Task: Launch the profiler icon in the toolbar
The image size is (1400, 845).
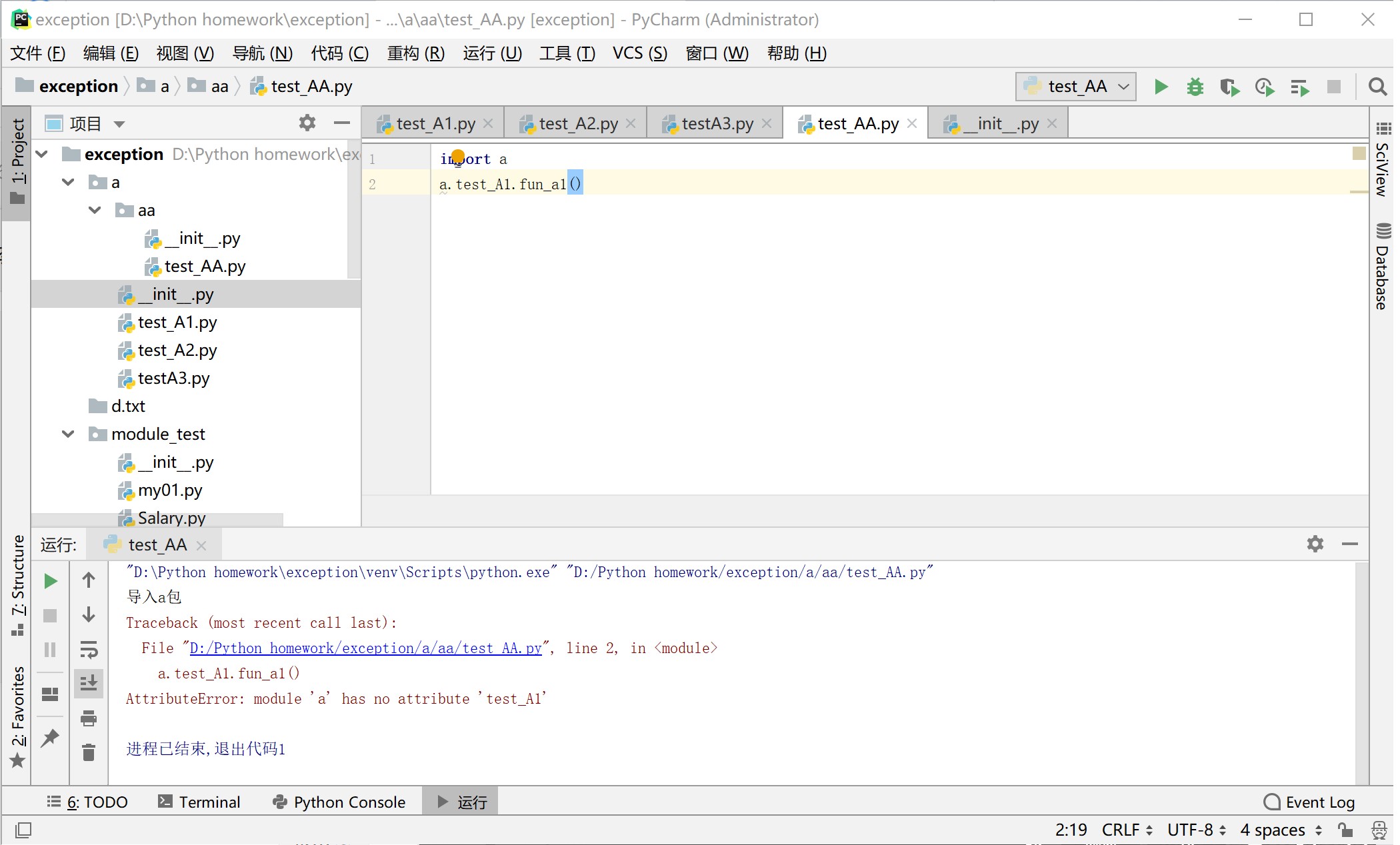Action: (x=1265, y=87)
